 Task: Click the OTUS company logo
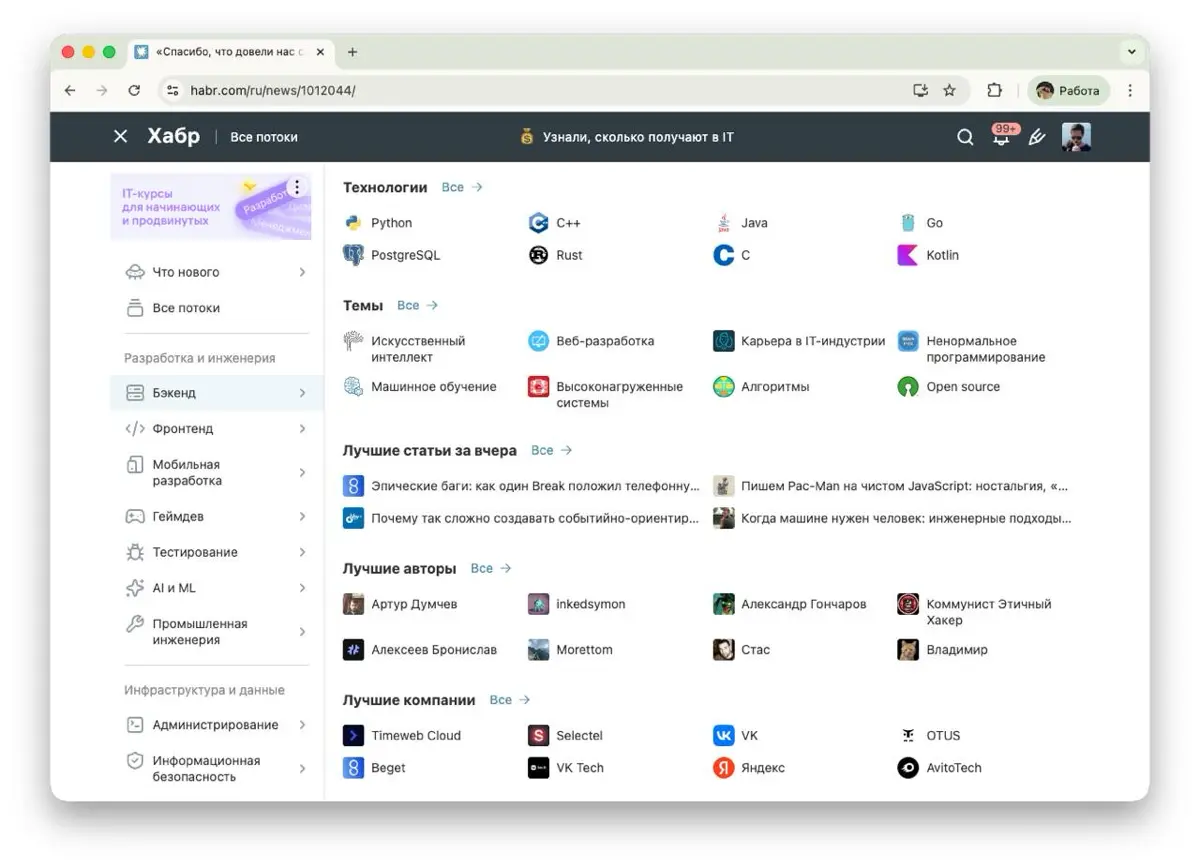click(908, 736)
